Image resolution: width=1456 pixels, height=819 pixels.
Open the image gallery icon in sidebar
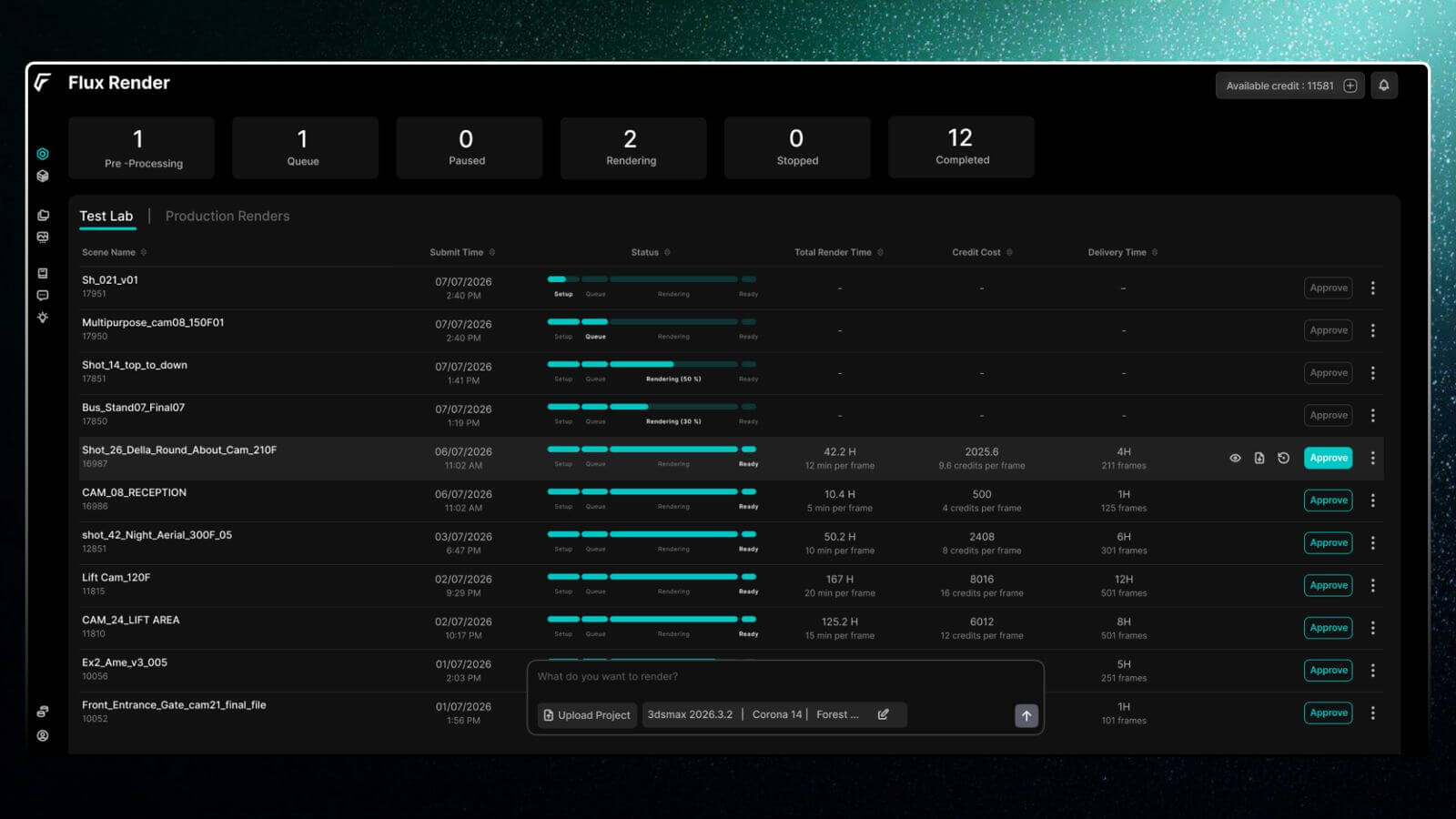coord(43,238)
